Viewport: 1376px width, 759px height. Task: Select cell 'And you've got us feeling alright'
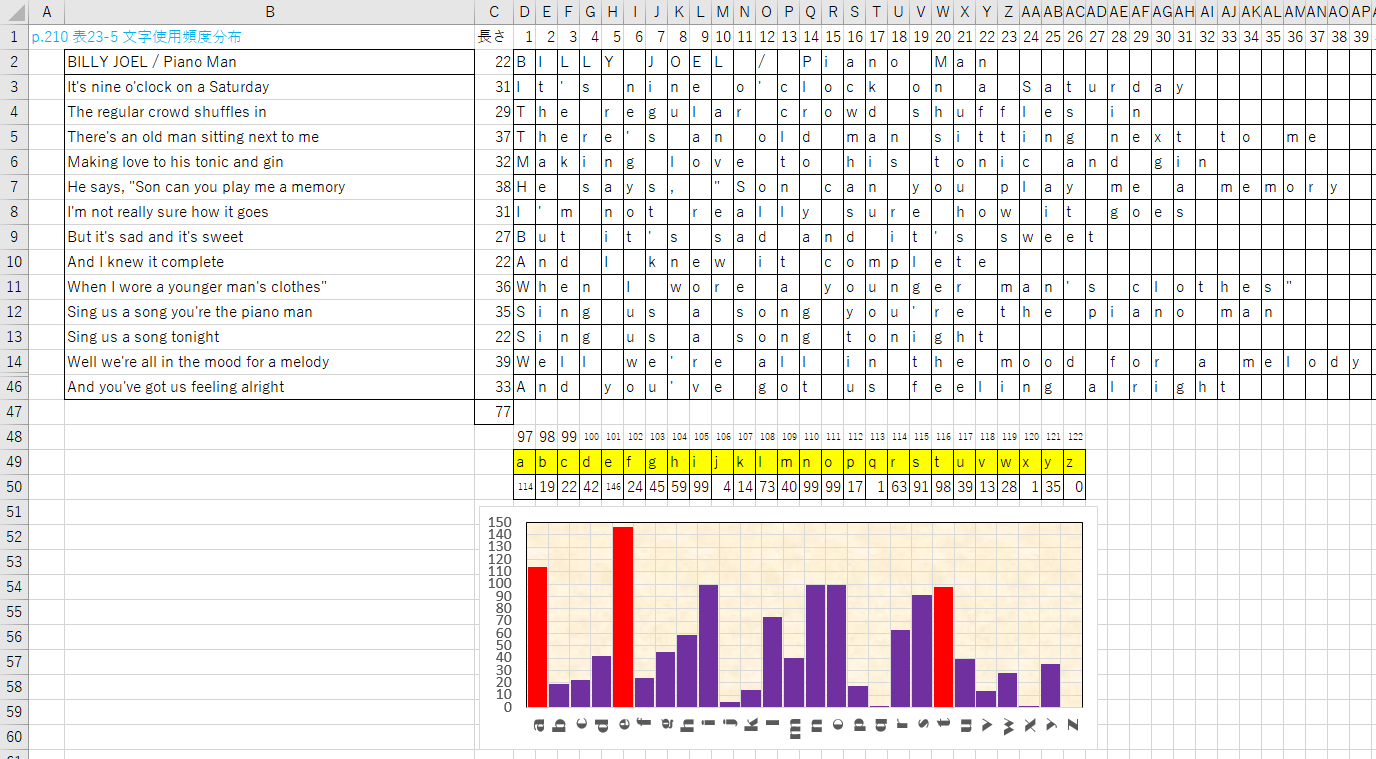(x=269, y=387)
